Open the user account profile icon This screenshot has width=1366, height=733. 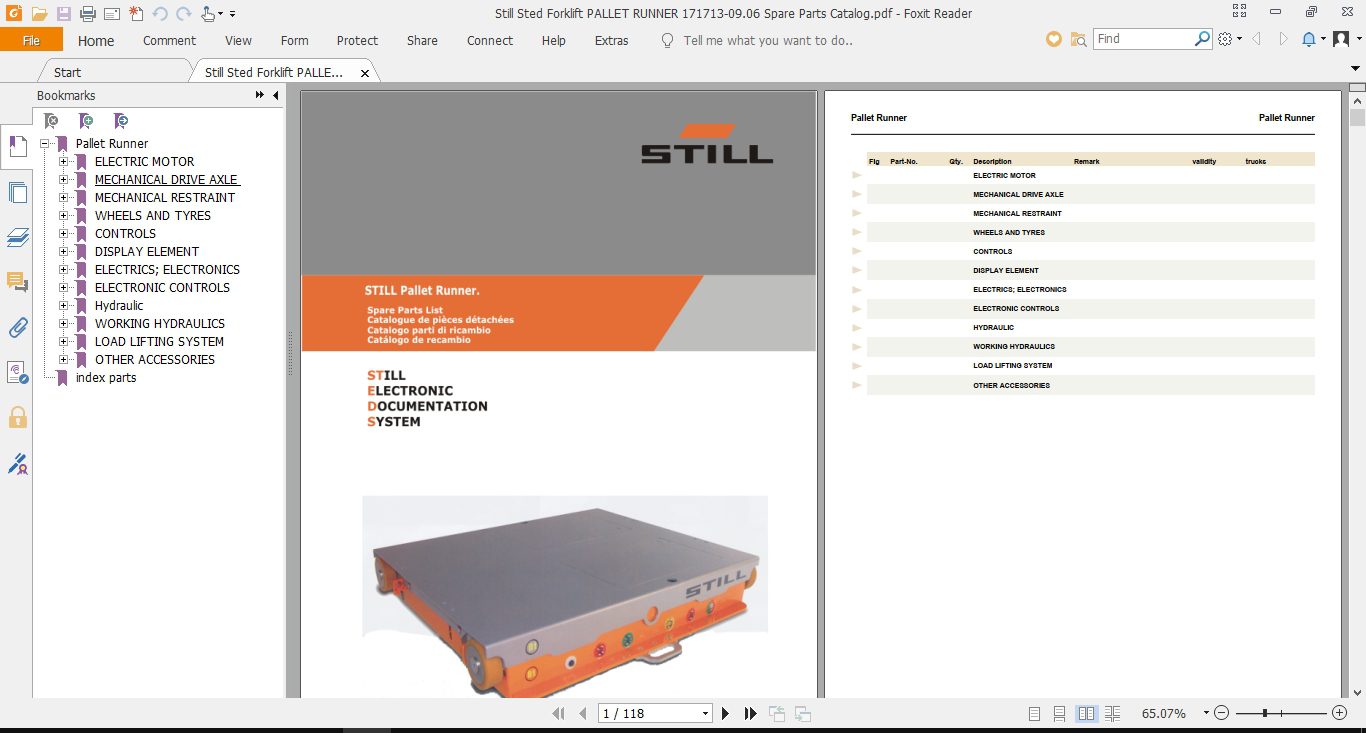[1340, 39]
